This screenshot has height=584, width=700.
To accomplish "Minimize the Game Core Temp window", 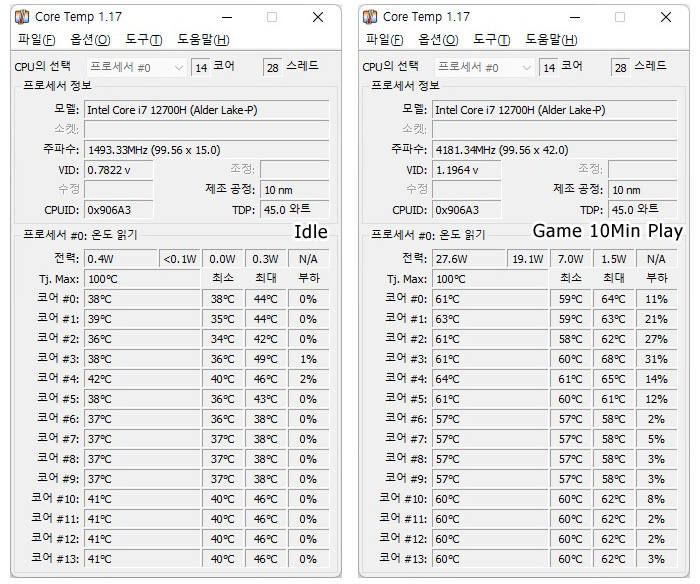I will 575,17.
